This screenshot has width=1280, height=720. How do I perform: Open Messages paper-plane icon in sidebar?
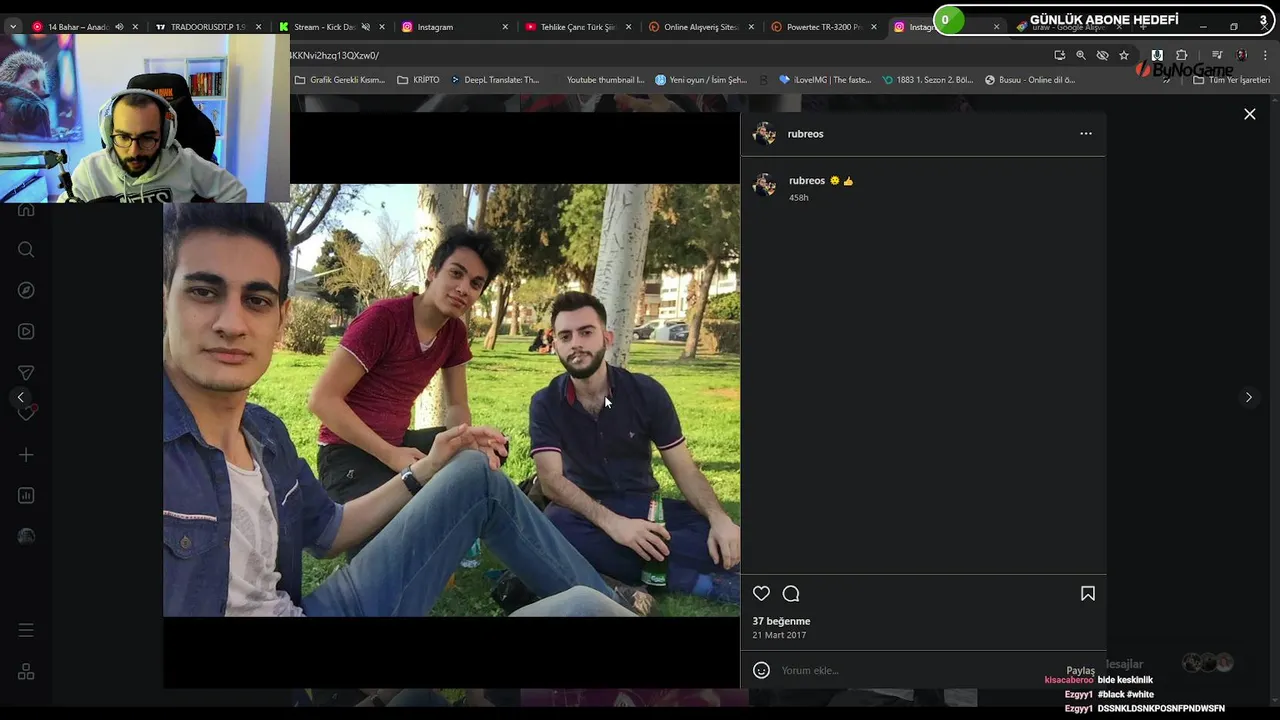pyautogui.click(x=26, y=372)
